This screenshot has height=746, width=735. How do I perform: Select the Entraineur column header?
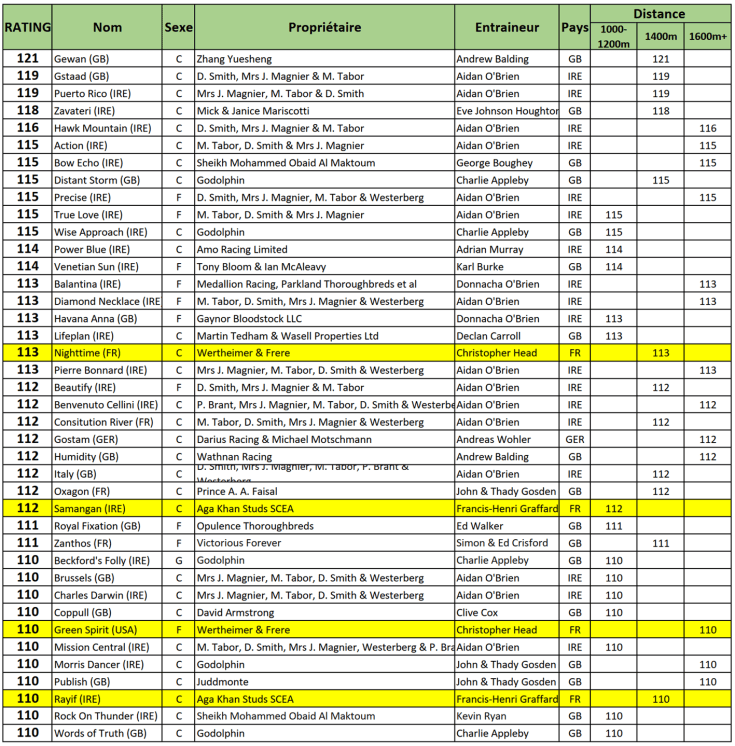(507, 28)
